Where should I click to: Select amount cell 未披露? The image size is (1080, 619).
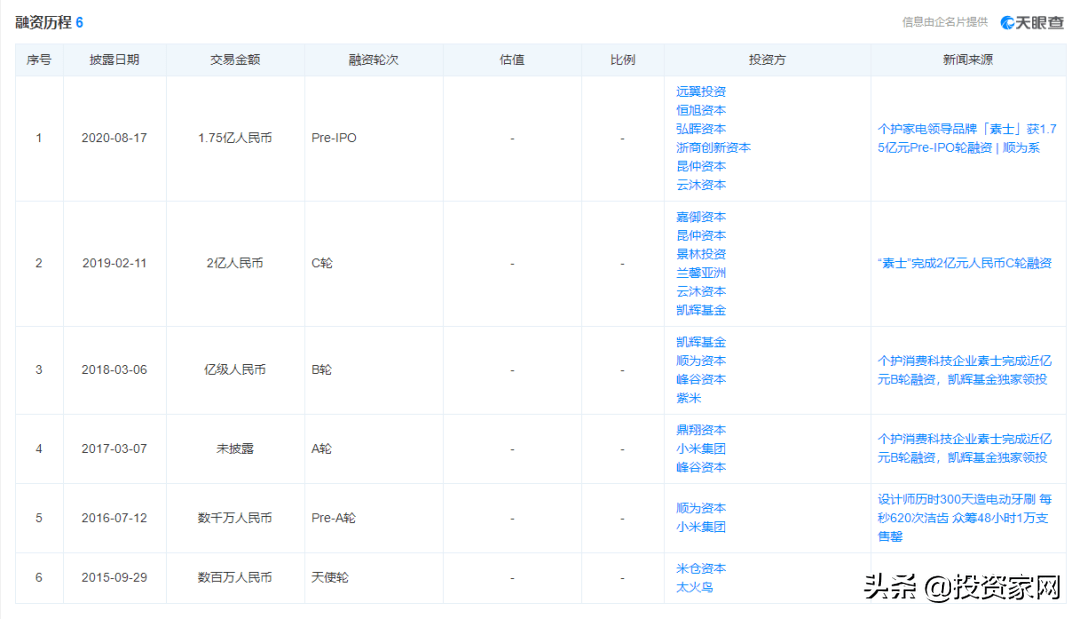235,449
